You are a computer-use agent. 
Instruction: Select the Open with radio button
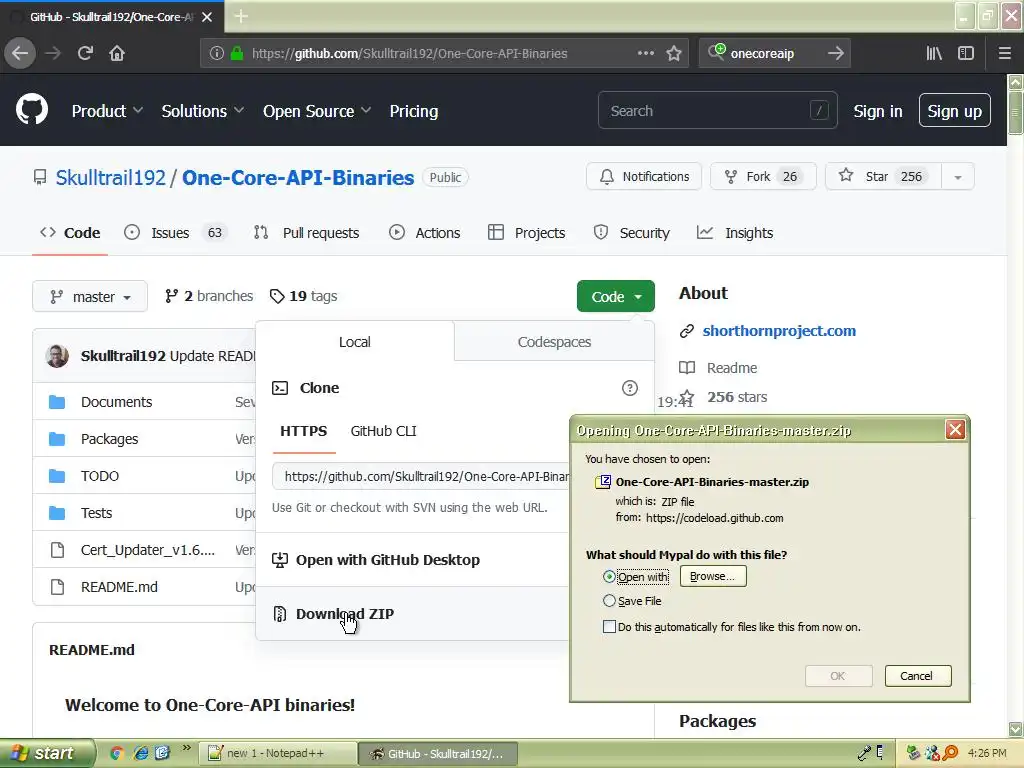[x=609, y=576]
